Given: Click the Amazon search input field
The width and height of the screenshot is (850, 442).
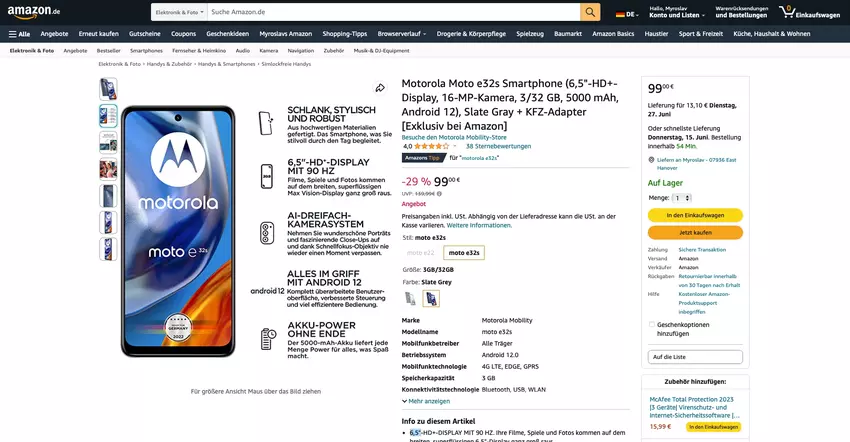Looking at the screenshot, I should (390, 12).
